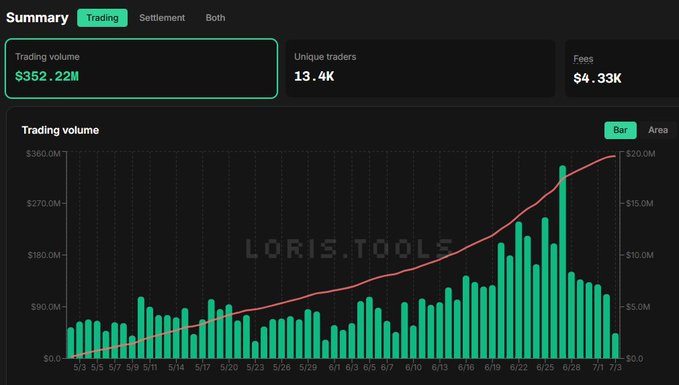Click the 6/19 date label
679x385 pixels.
492,368
